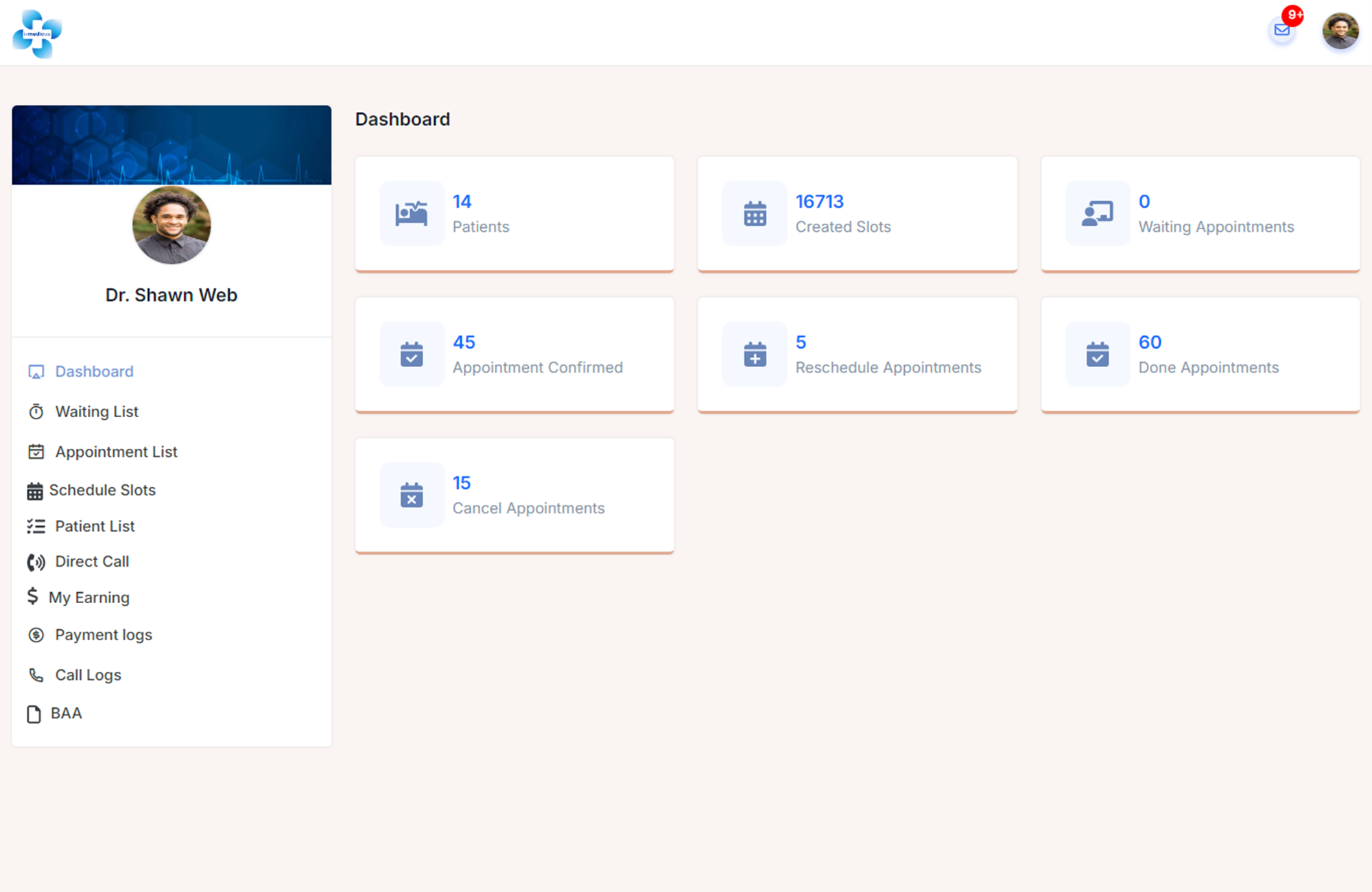The image size is (1372, 892).
Task: Click the Cancel Appointments calendar-x icon
Action: coord(412,495)
